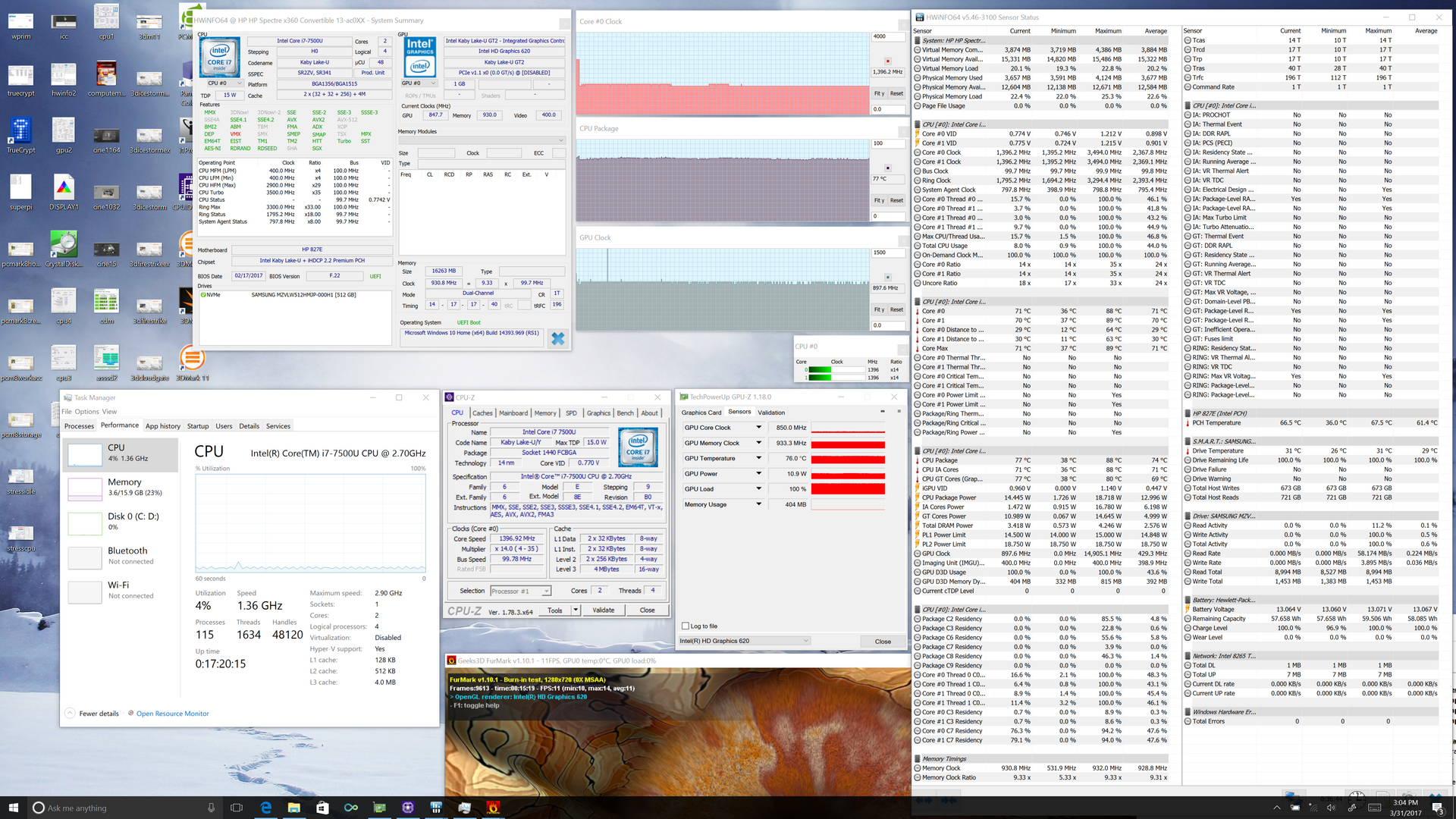
Task: Open the CPU-Z Tools dropdown arrow
Action: [x=576, y=610]
